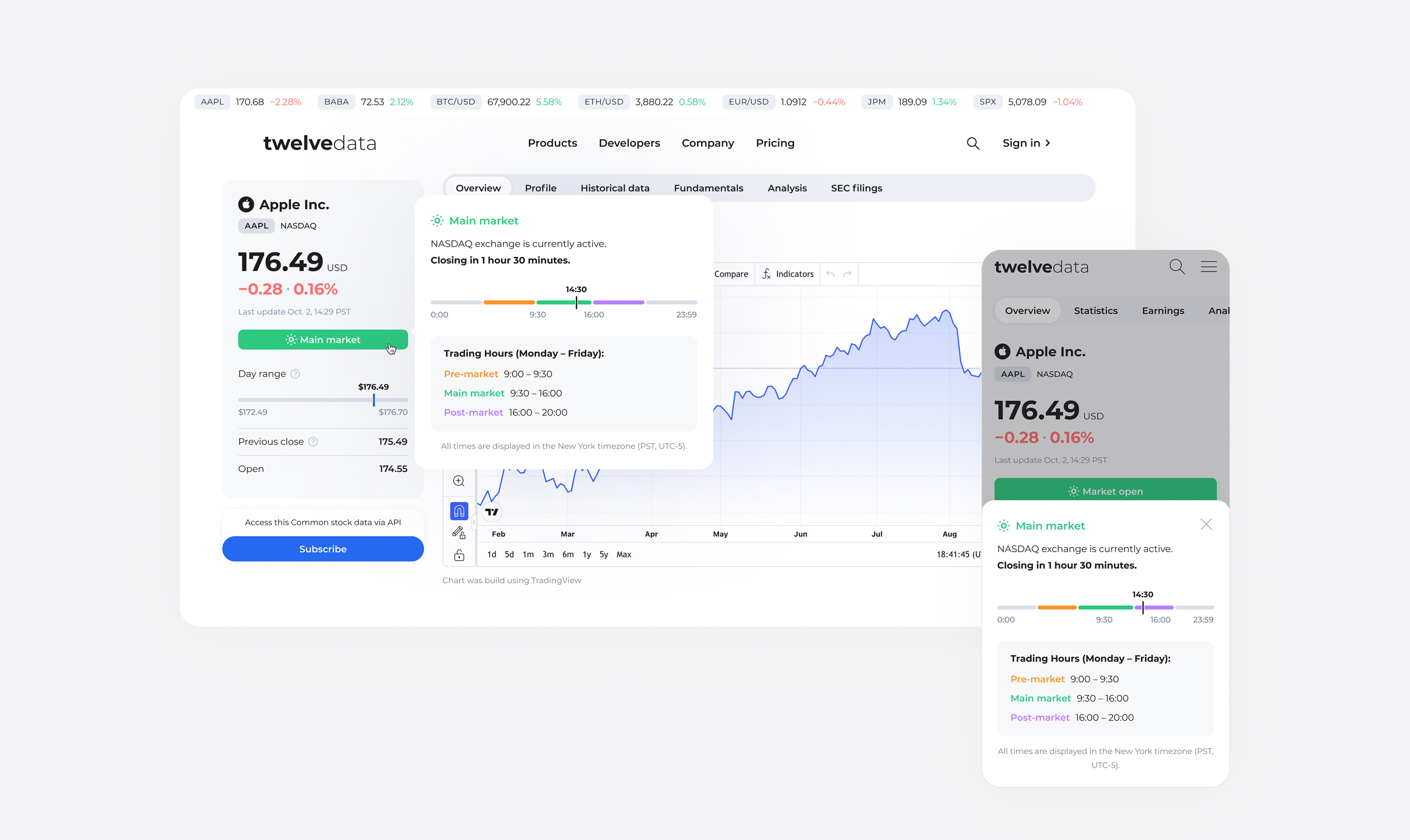Viewport: 1410px width, 840px height.
Task: Open the SEC filings tab
Action: (856, 188)
